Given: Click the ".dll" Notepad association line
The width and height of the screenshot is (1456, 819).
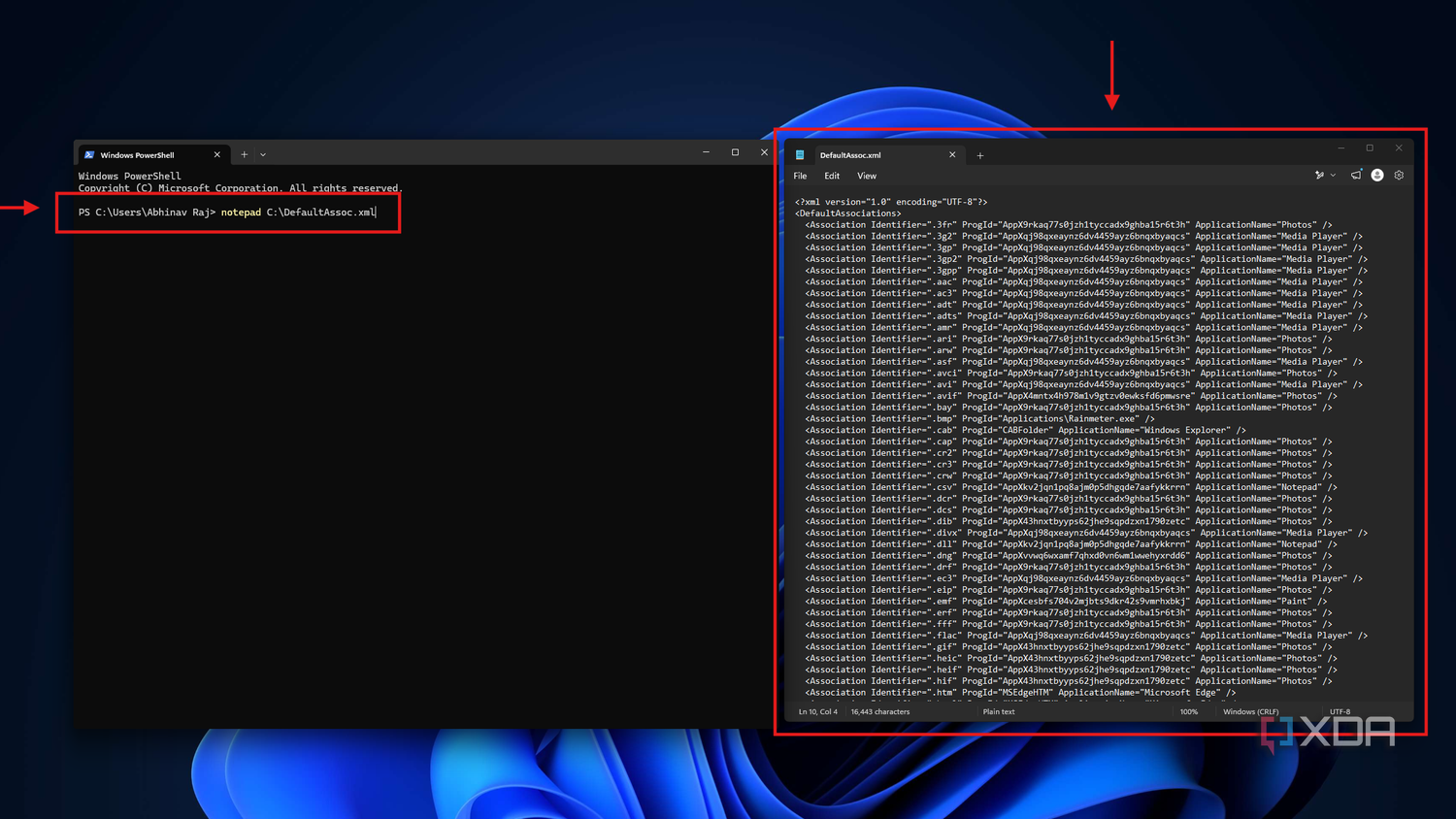Looking at the screenshot, I should [x=1071, y=544].
